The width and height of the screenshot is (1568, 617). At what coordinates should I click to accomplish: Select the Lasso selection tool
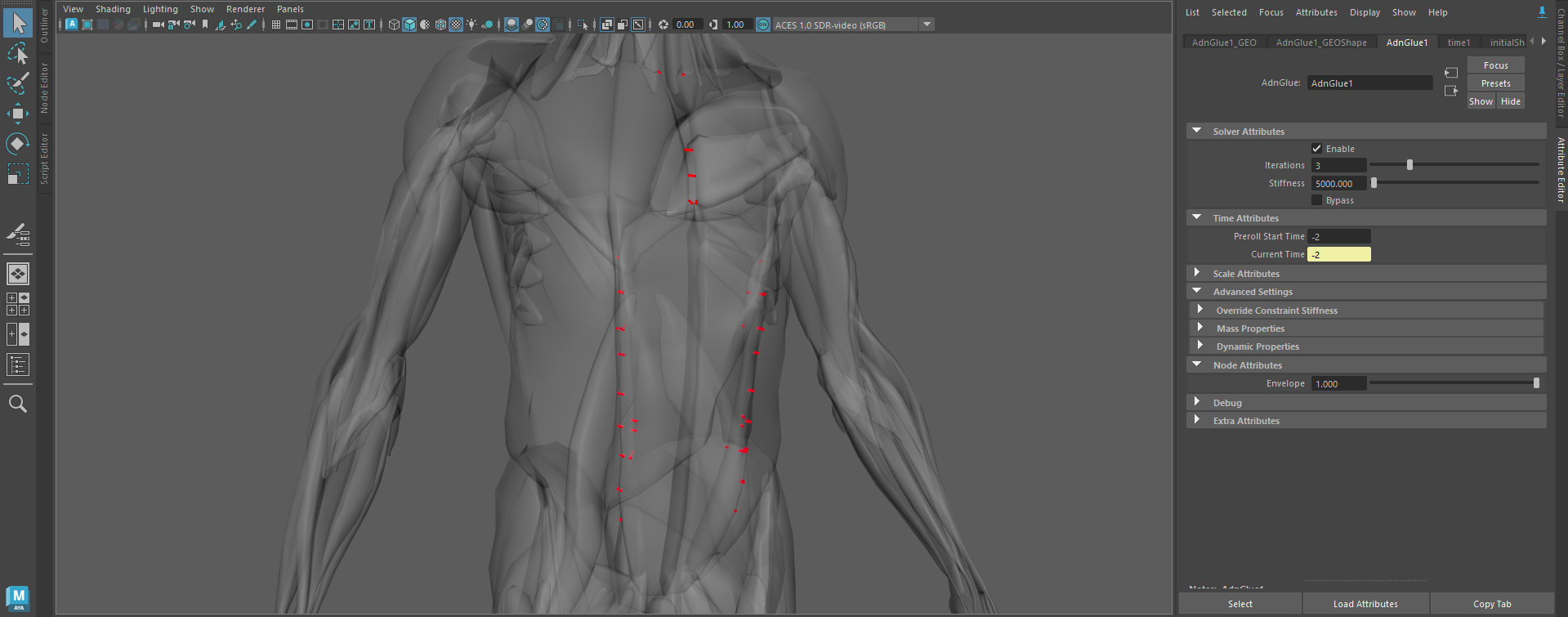(x=18, y=54)
